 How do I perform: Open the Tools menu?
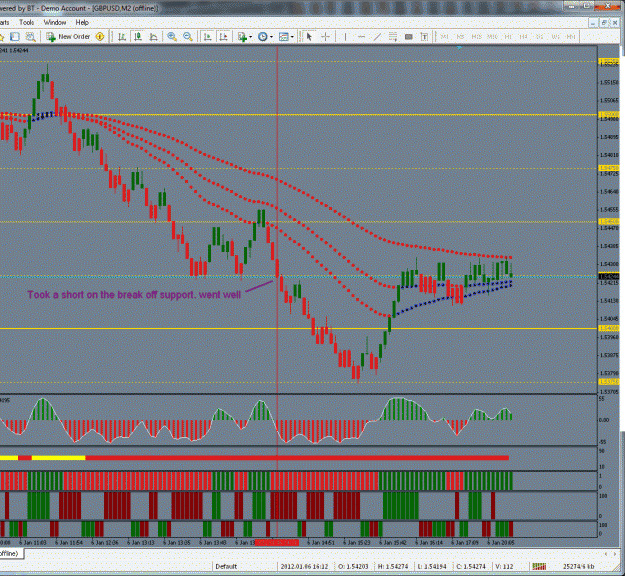coord(27,22)
